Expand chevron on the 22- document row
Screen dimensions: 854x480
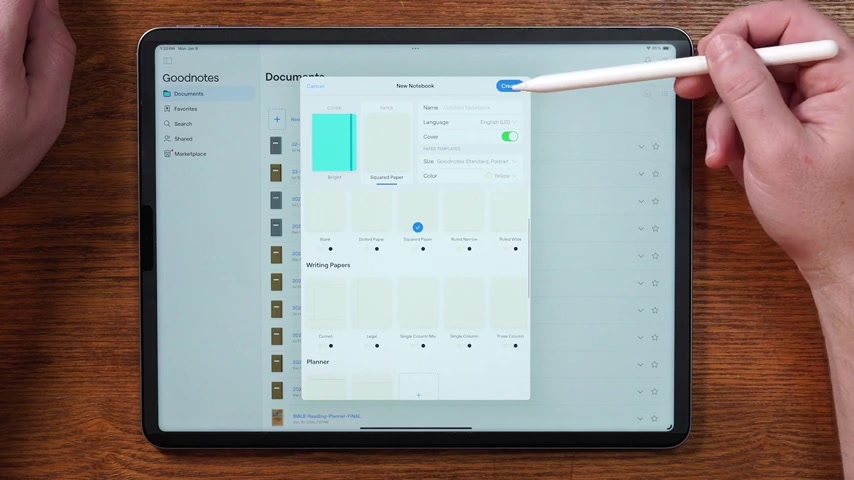click(641, 147)
